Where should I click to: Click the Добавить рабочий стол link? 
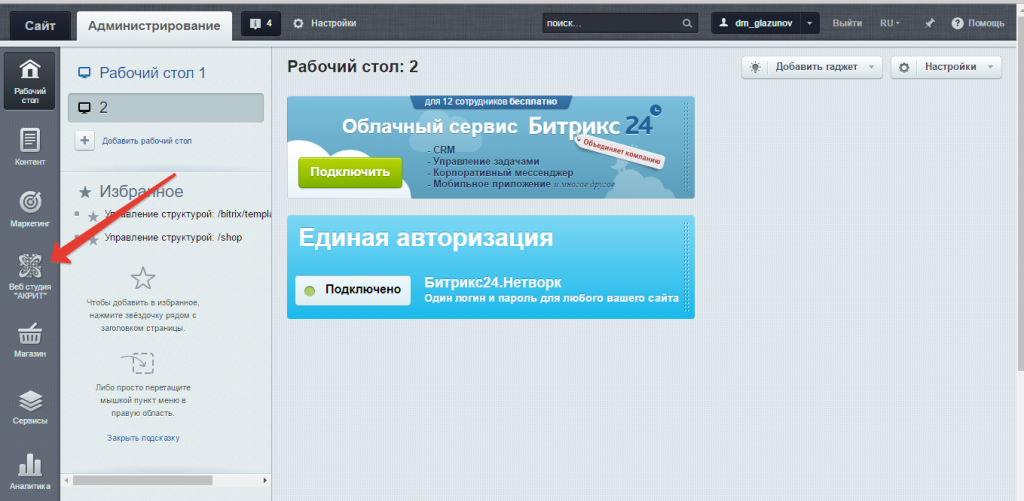click(147, 141)
